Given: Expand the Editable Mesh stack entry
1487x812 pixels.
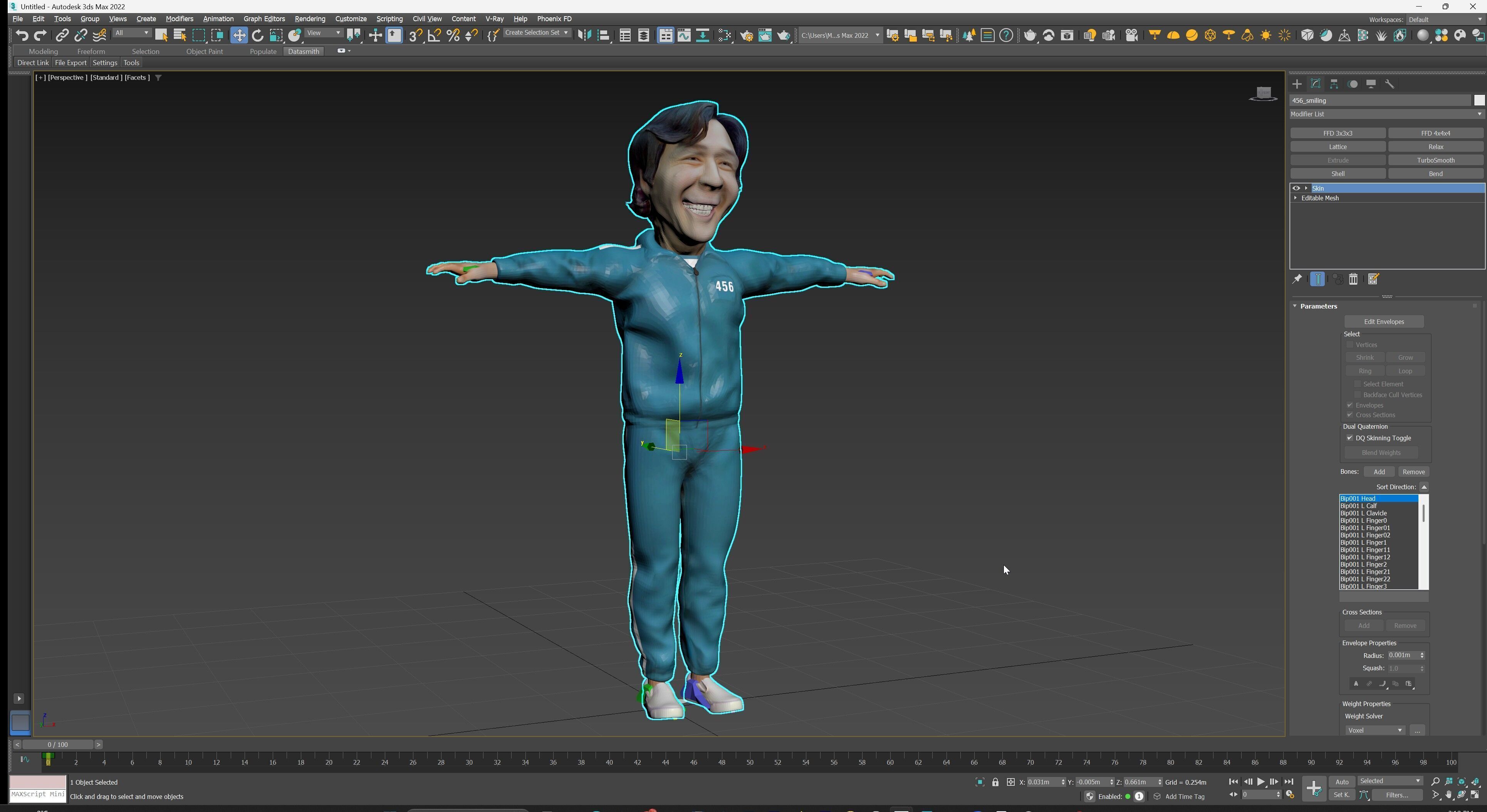Looking at the screenshot, I should [1296, 198].
